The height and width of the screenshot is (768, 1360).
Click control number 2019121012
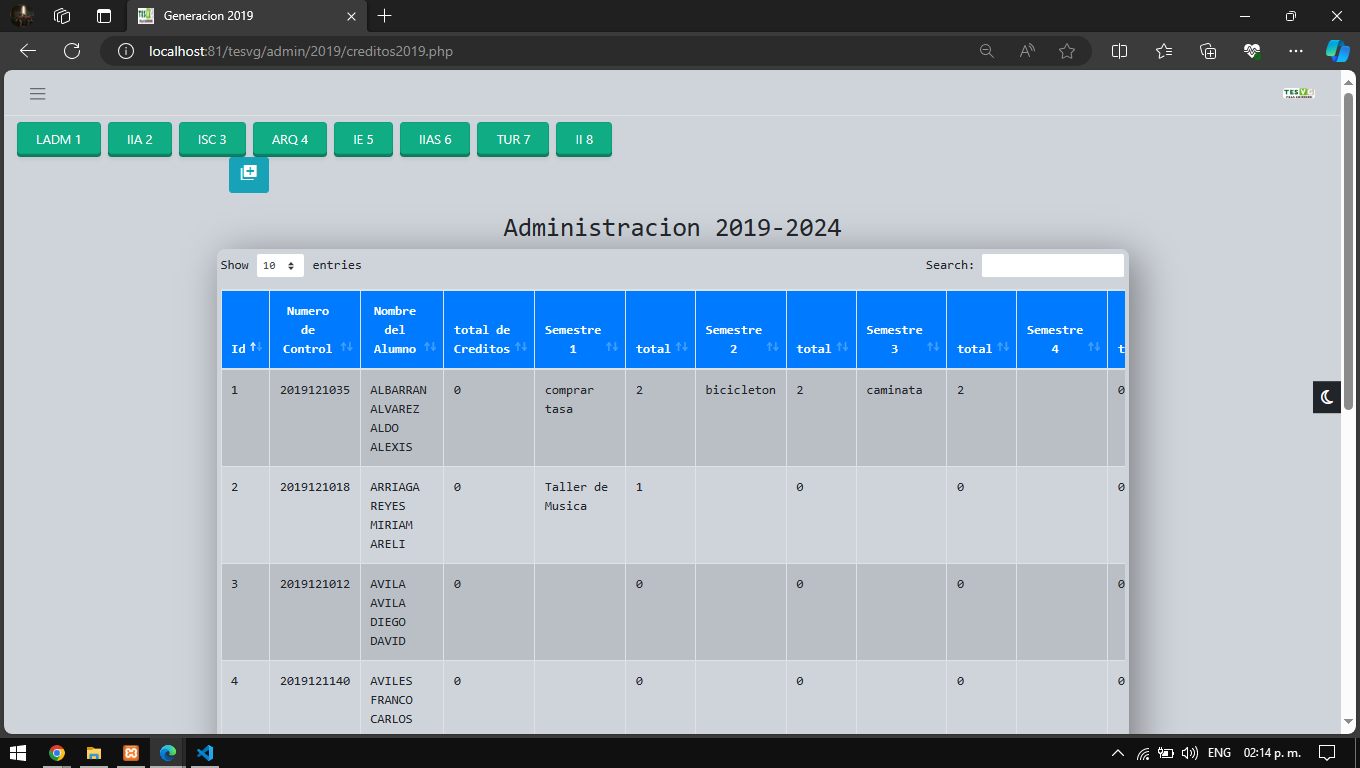(x=315, y=584)
